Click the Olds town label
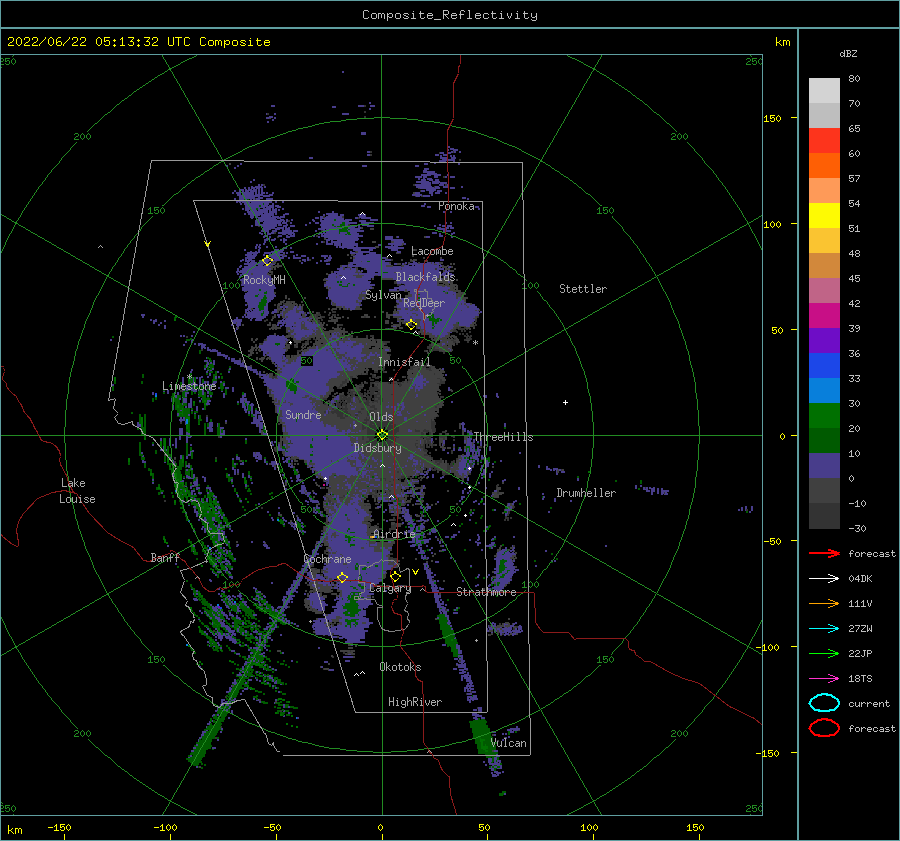The height and width of the screenshot is (841, 900). (381, 417)
